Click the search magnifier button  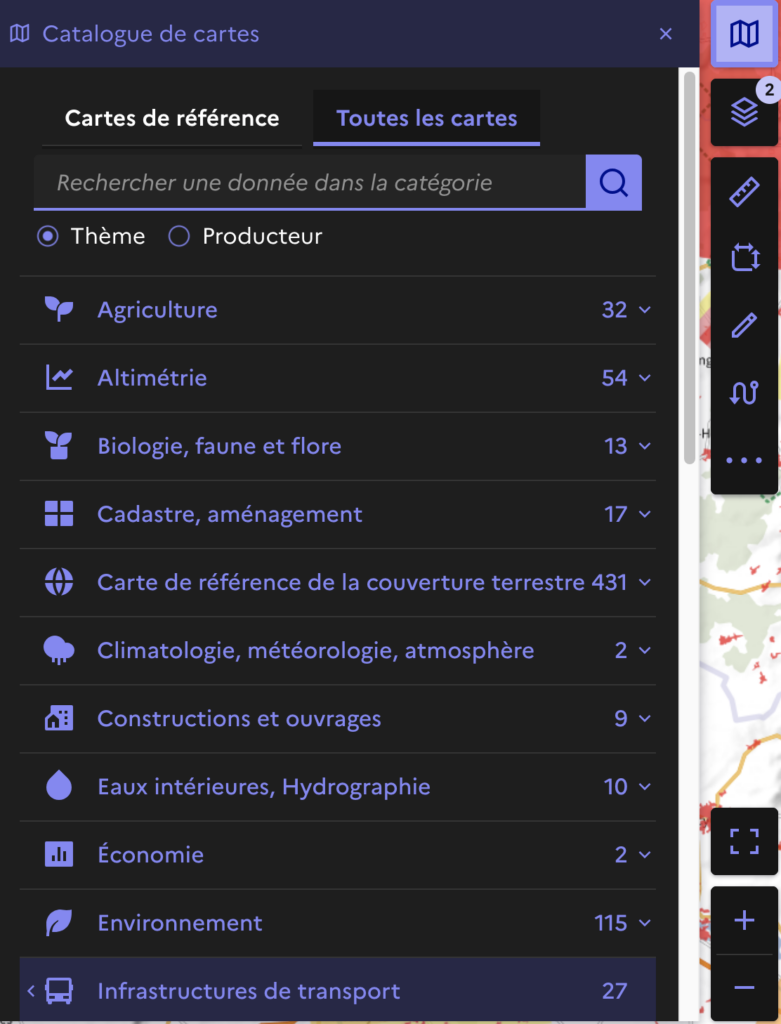(614, 183)
